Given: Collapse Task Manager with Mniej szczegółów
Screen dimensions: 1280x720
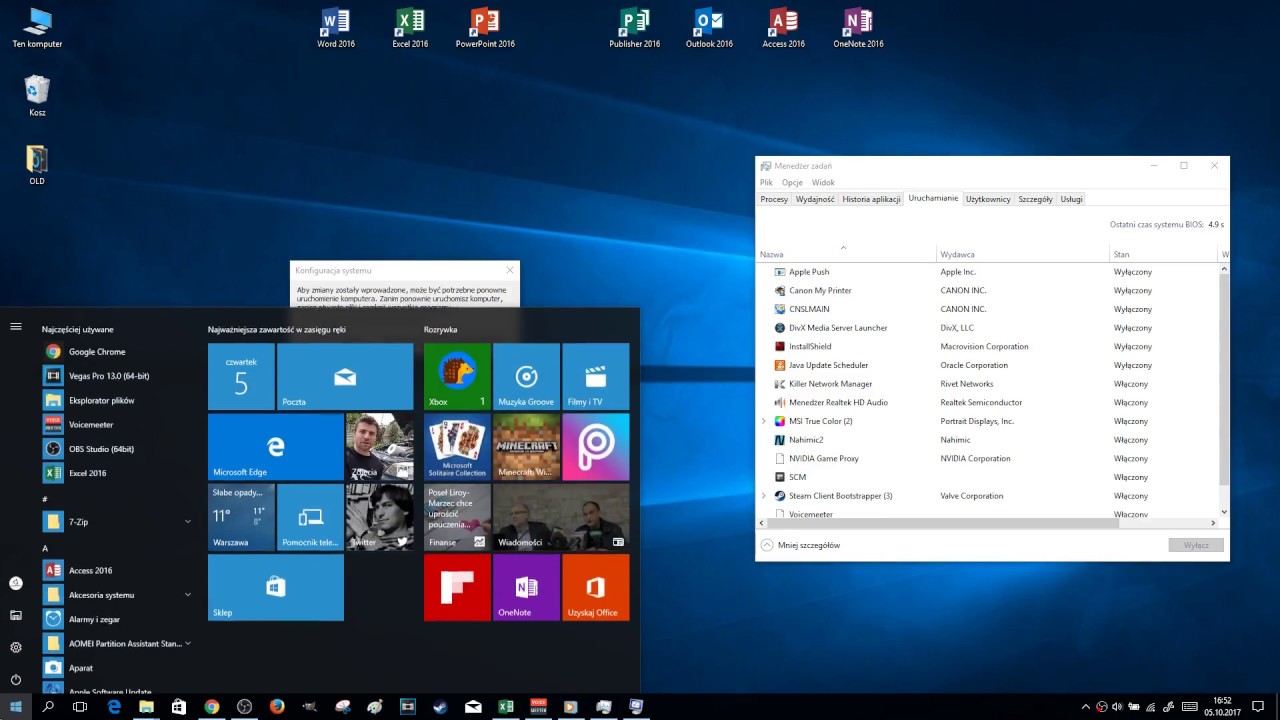Looking at the screenshot, I should pyautogui.click(x=801, y=545).
